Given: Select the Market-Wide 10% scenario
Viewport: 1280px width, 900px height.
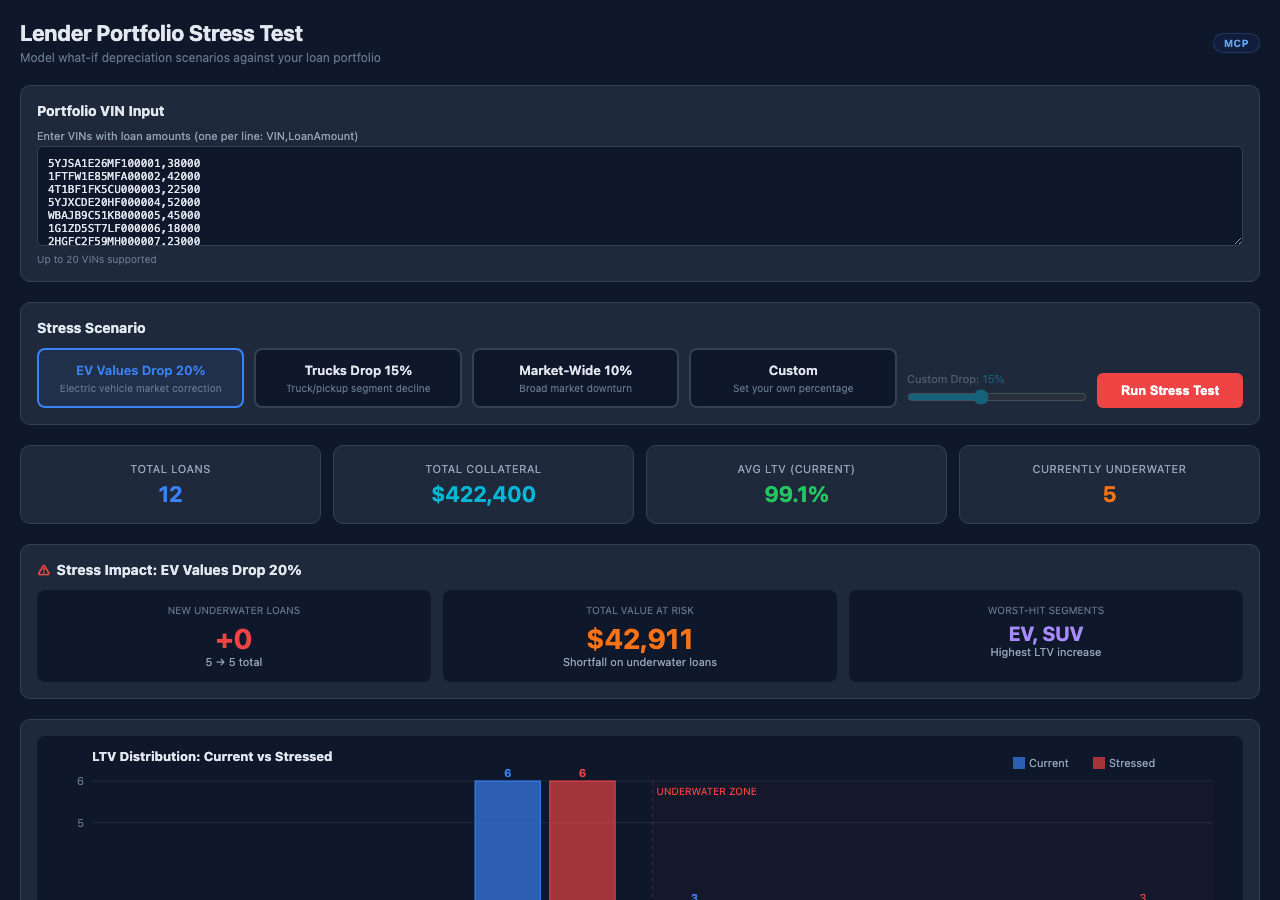Looking at the screenshot, I should [x=575, y=378].
